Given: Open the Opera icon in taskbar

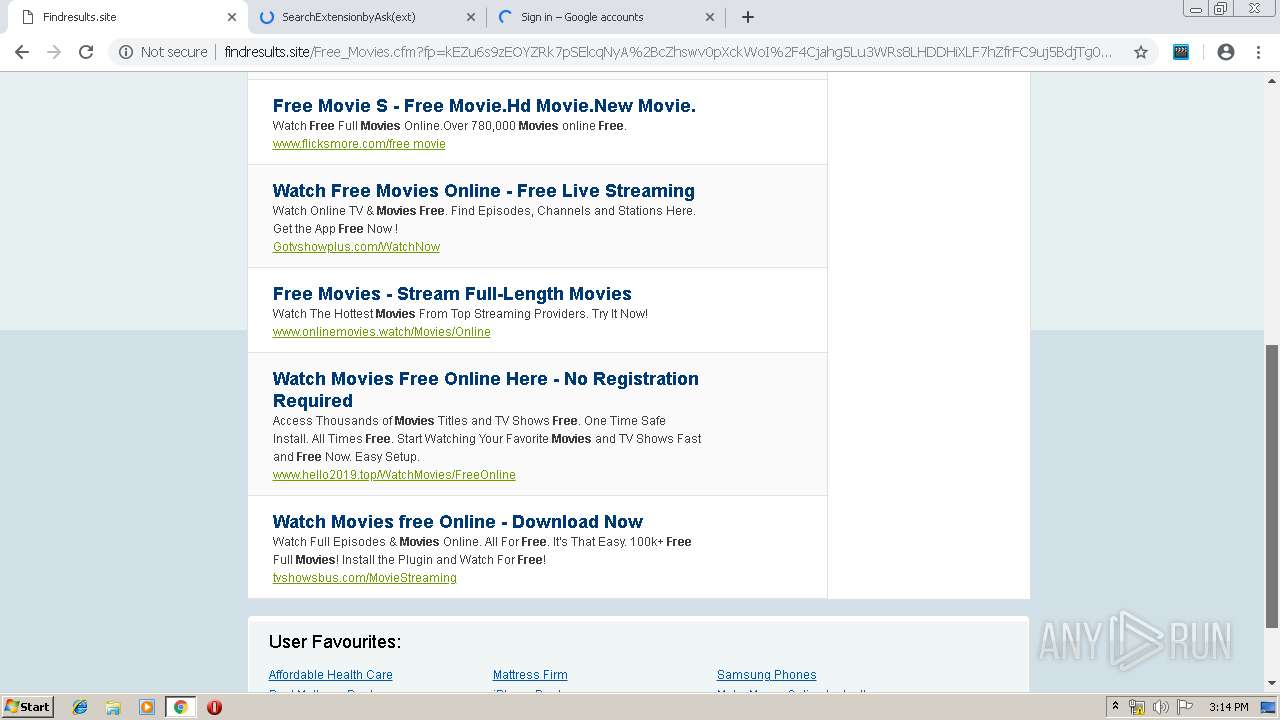Looking at the screenshot, I should click(214, 707).
